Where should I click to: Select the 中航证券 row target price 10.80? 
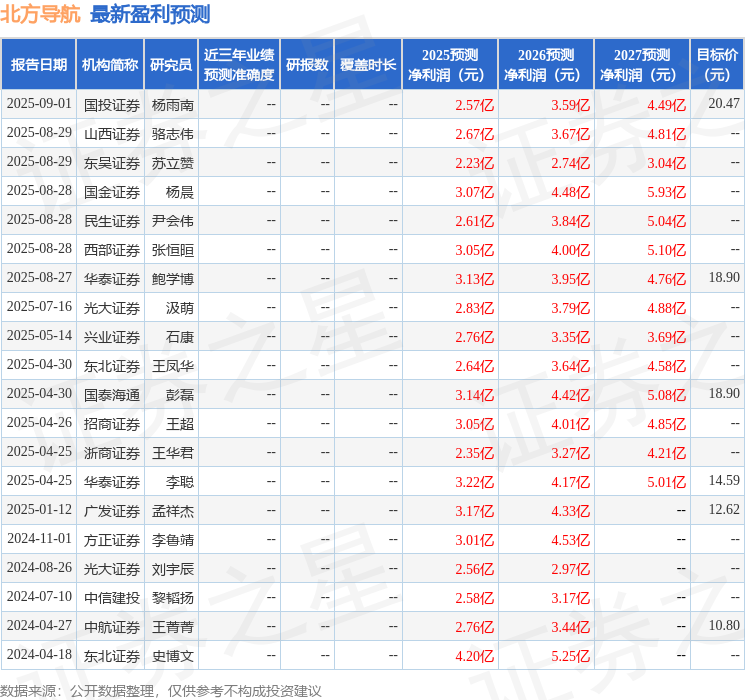pos(724,625)
